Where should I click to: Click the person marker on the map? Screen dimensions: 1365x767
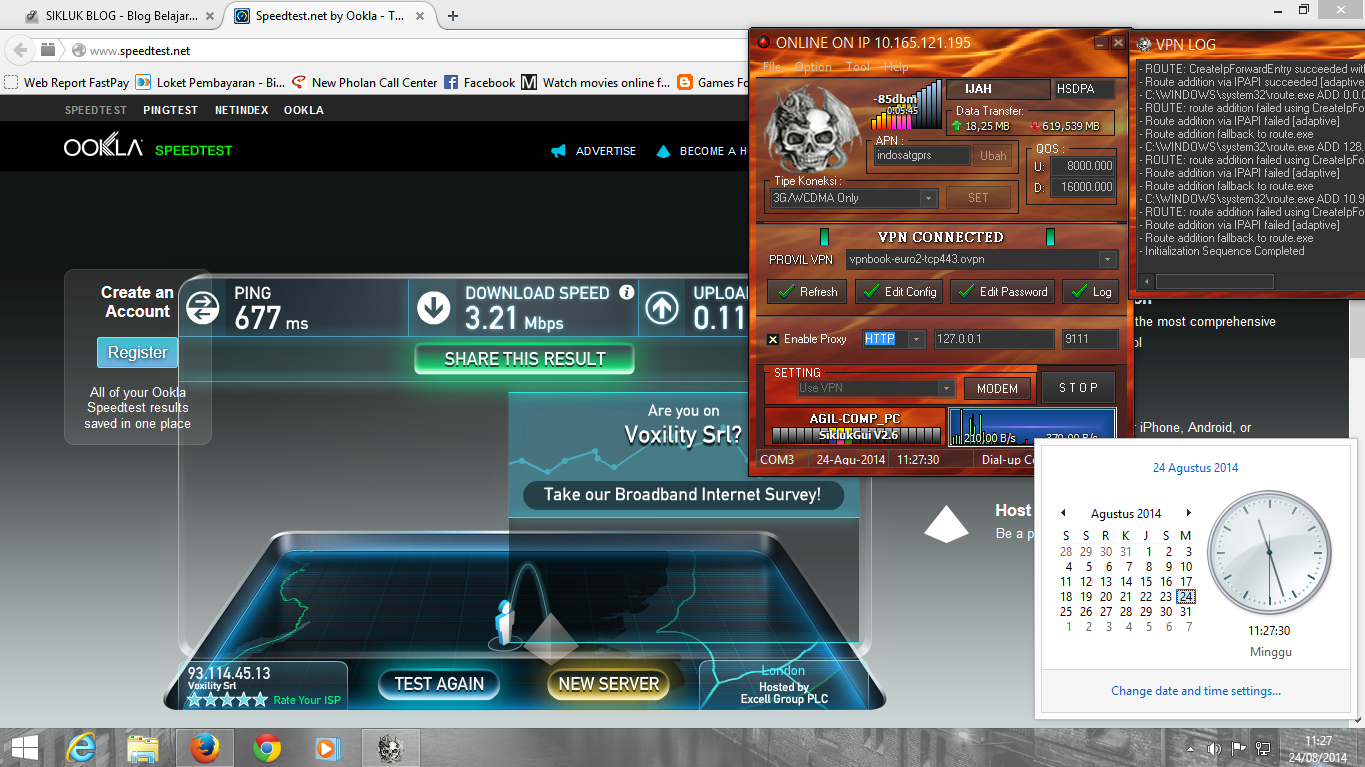tap(506, 621)
